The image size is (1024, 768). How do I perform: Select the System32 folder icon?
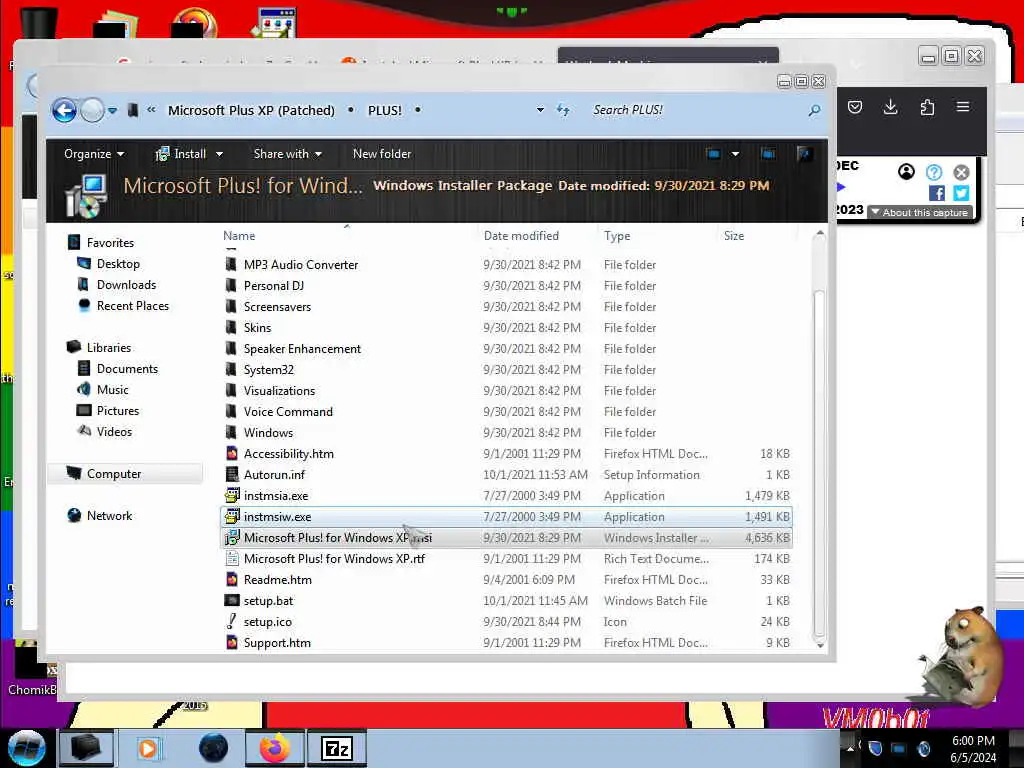231,370
